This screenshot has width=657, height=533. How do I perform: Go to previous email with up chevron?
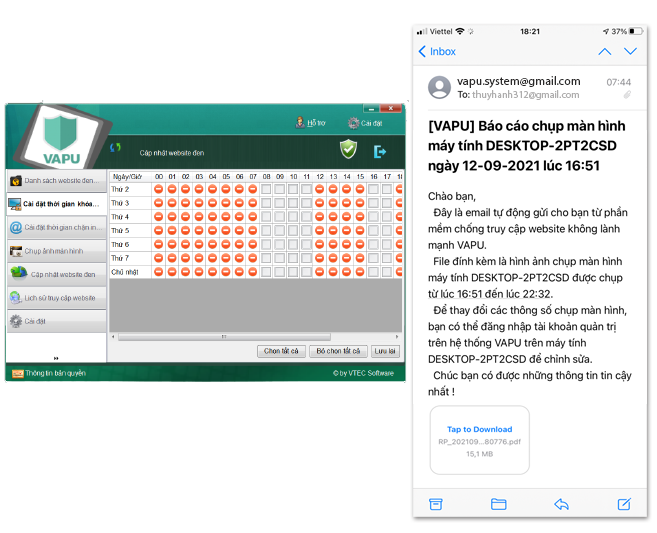click(x=604, y=51)
